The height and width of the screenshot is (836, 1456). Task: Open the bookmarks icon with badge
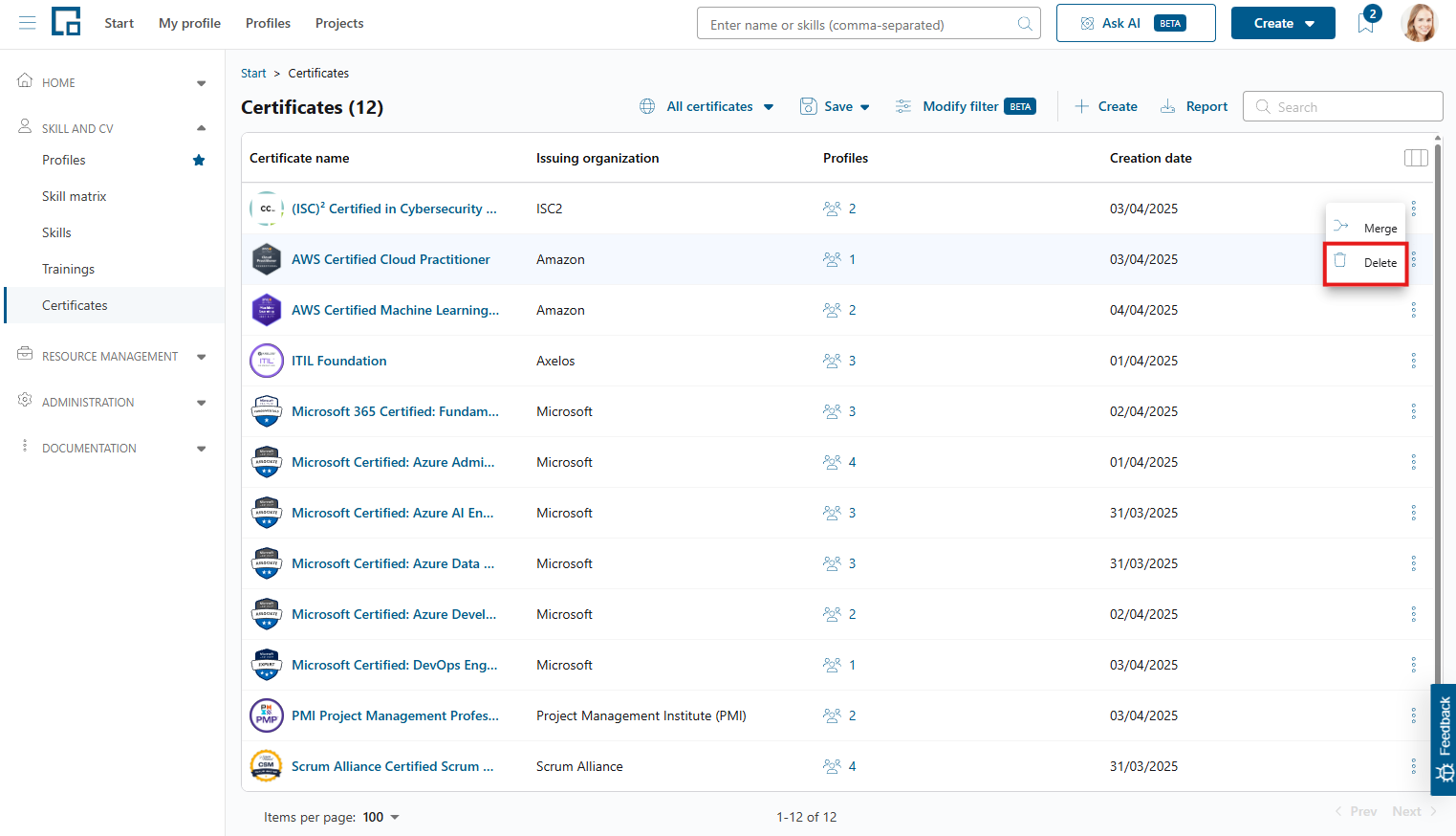pos(1366,23)
